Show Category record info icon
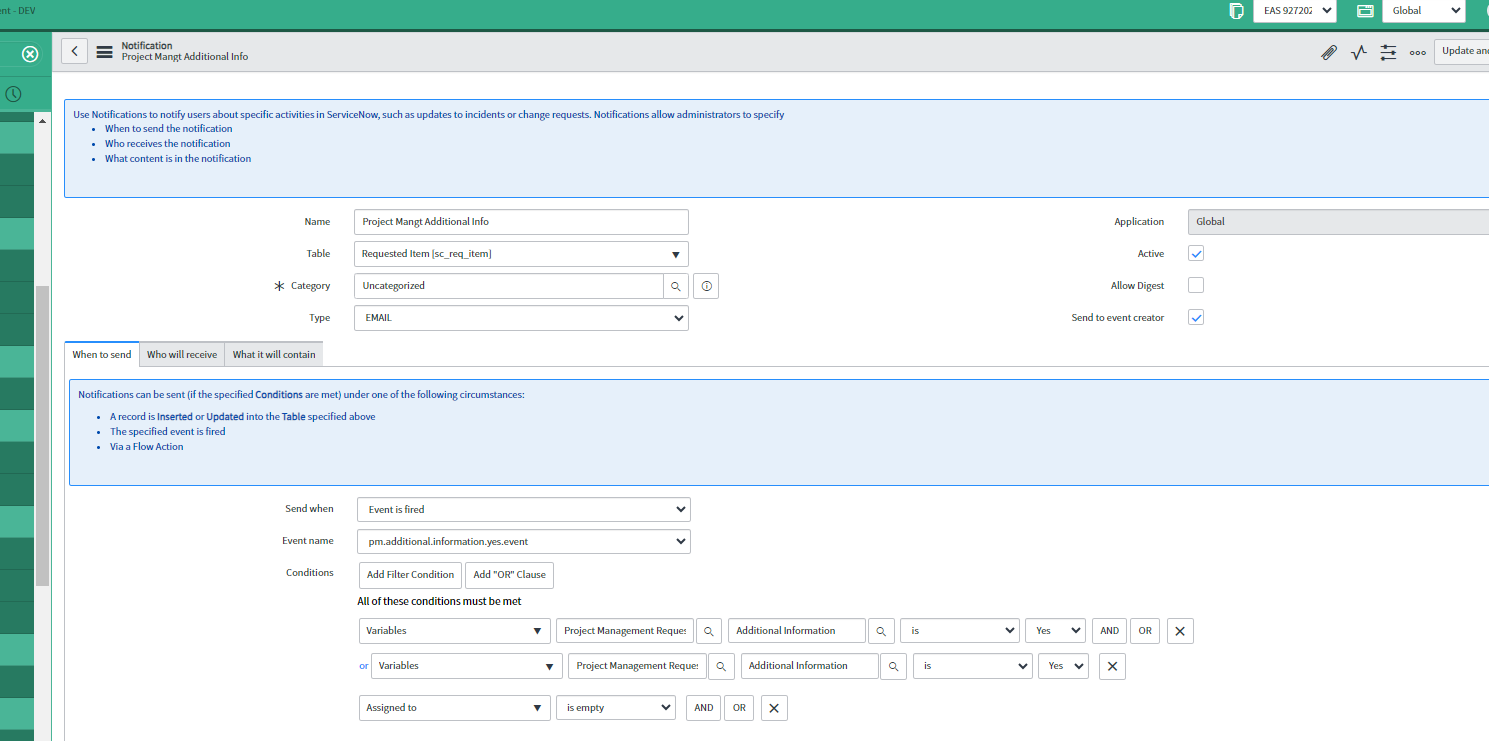Image resolution: width=1489 pixels, height=741 pixels. pyautogui.click(x=706, y=286)
